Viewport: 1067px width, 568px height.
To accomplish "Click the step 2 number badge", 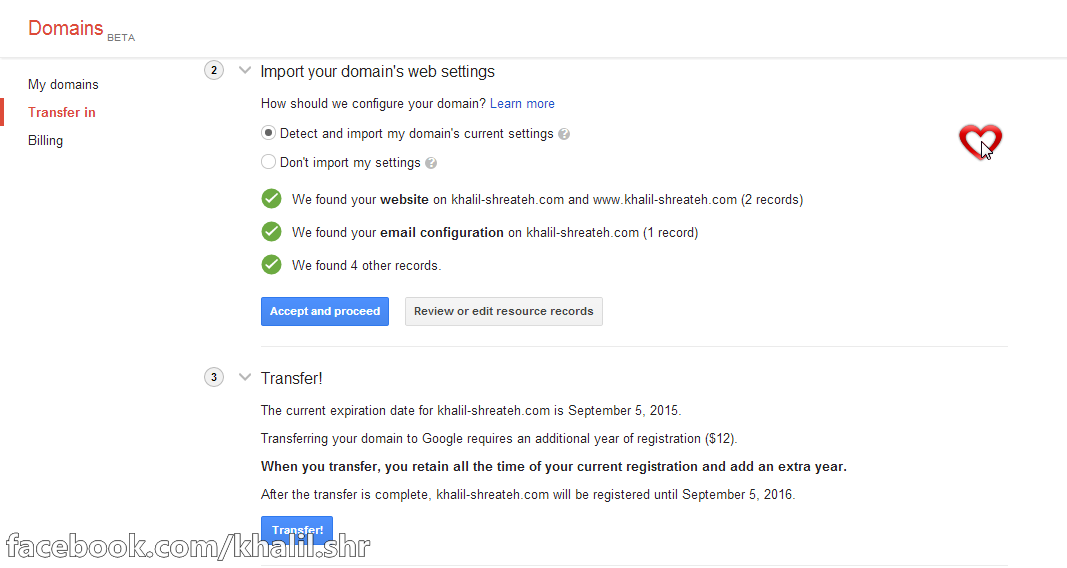I will [x=213, y=70].
